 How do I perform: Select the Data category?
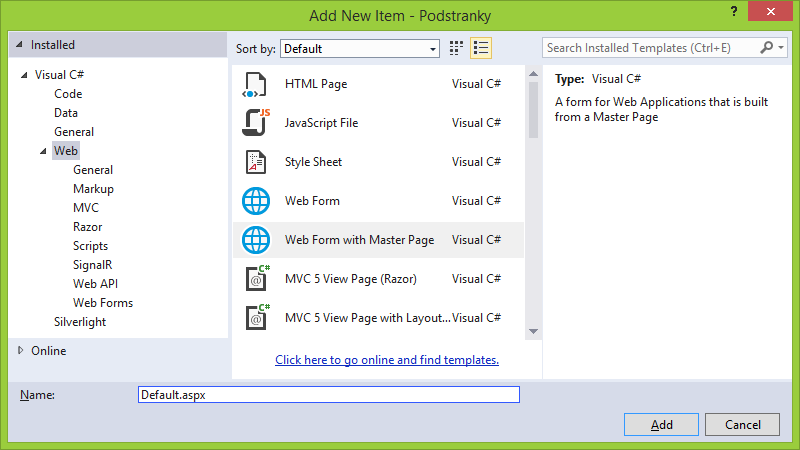pyautogui.click(x=66, y=113)
